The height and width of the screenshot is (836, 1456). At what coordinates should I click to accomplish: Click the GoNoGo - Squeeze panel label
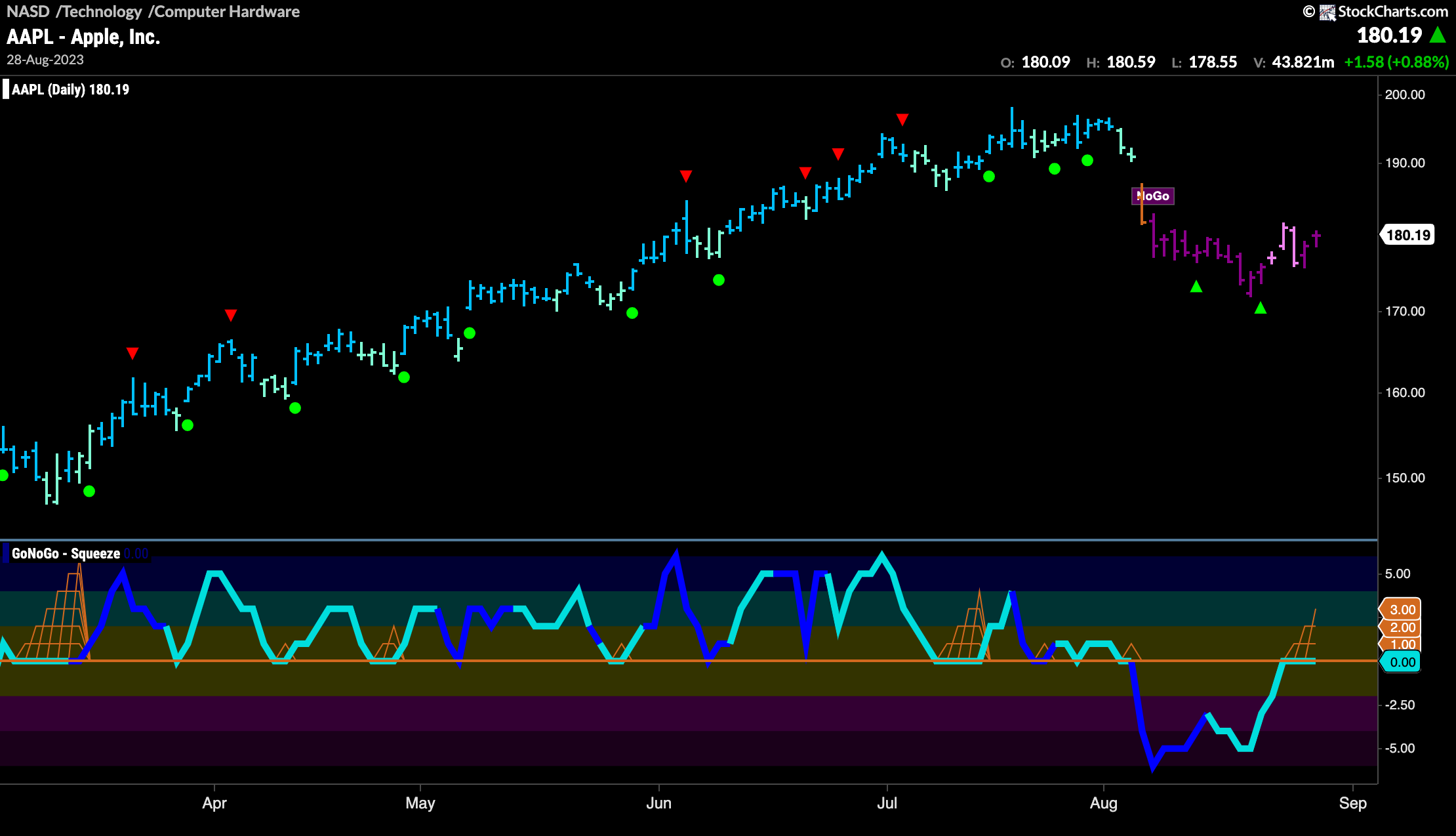pyautogui.click(x=66, y=553)
